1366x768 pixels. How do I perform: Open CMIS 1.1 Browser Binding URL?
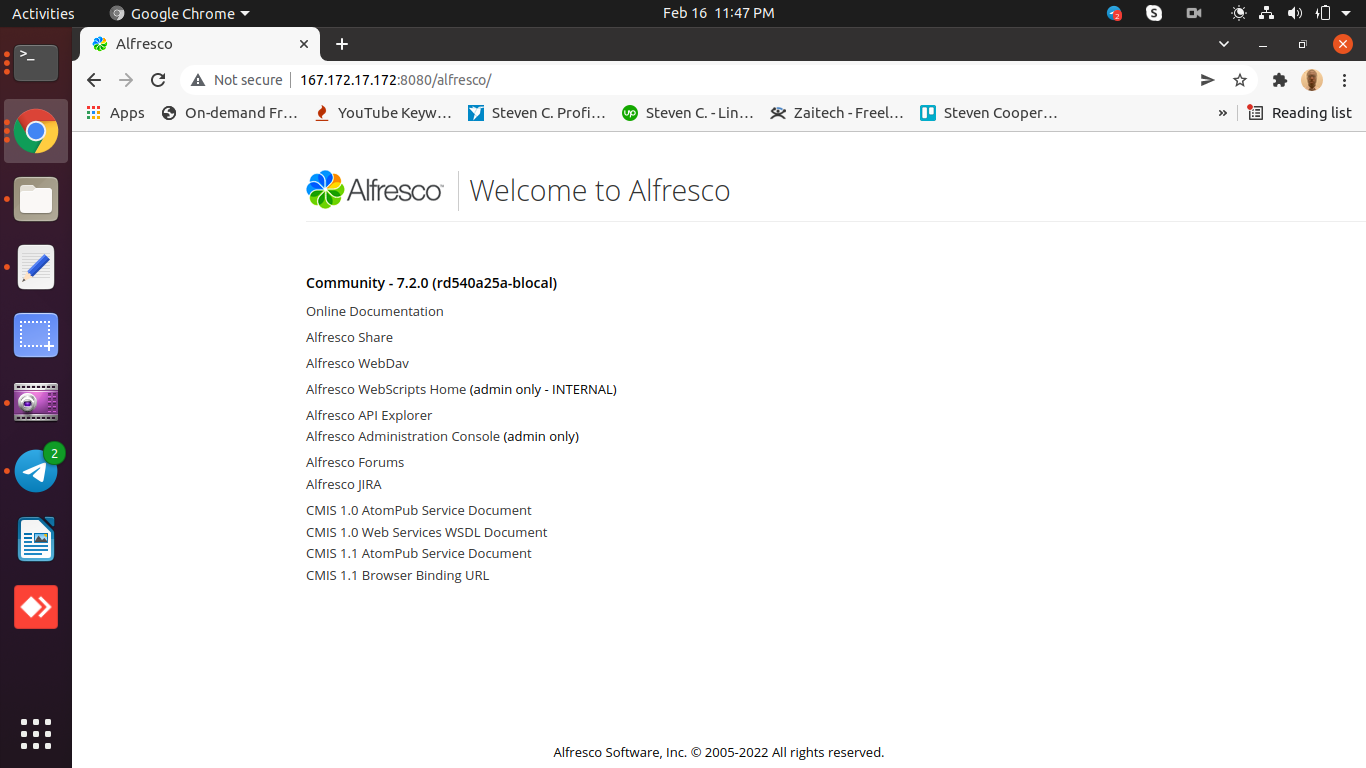[398, 575]
